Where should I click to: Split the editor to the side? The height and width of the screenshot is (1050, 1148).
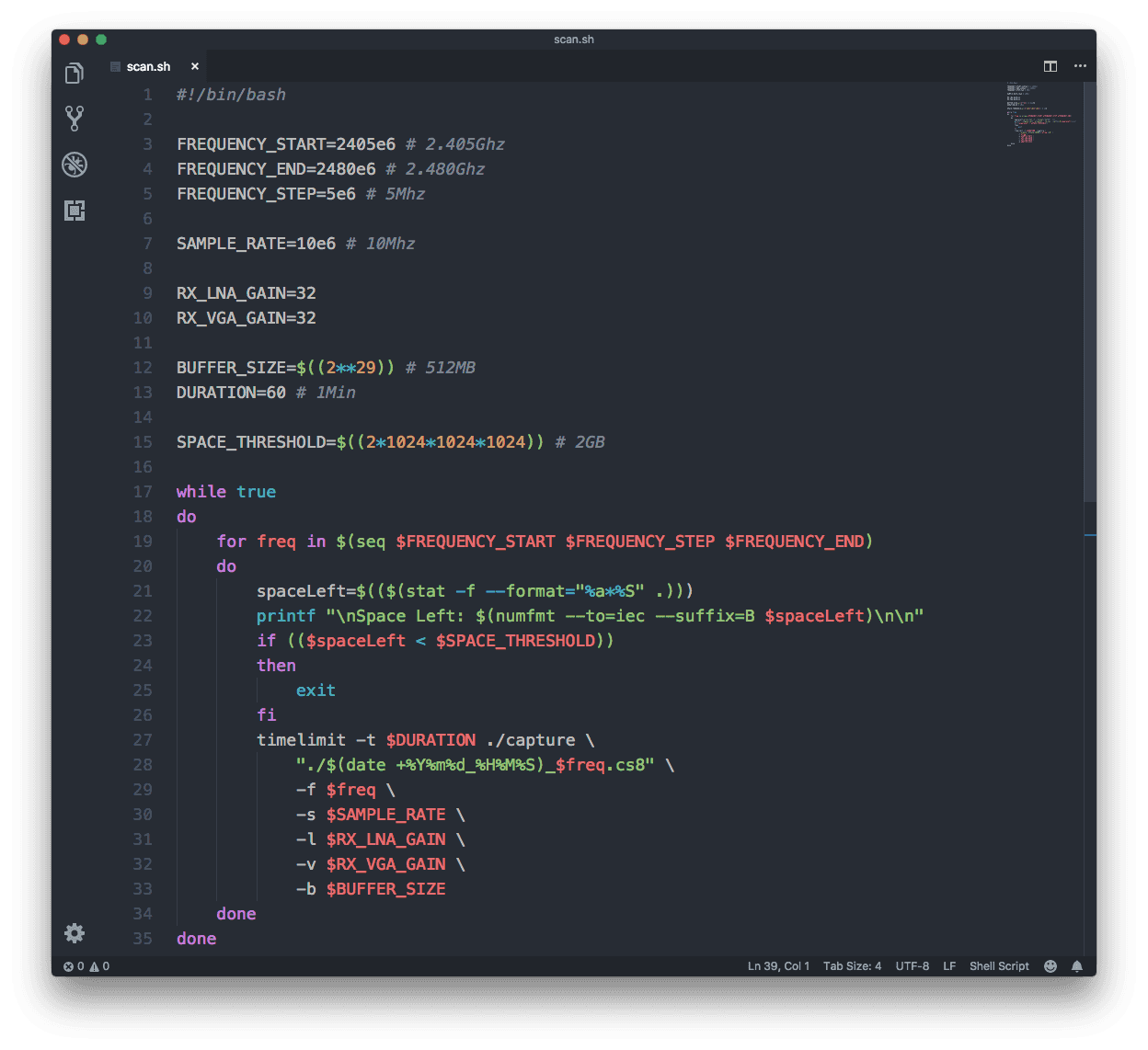(1050, 66)
